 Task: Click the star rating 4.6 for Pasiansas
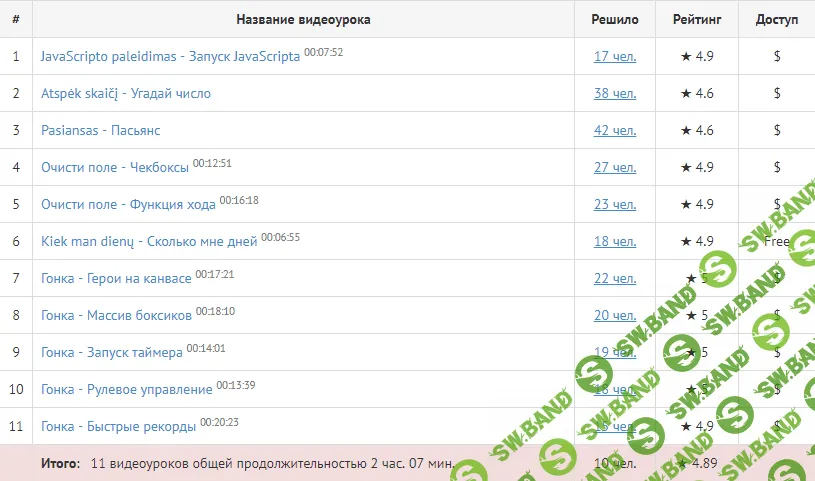[696, 131]
